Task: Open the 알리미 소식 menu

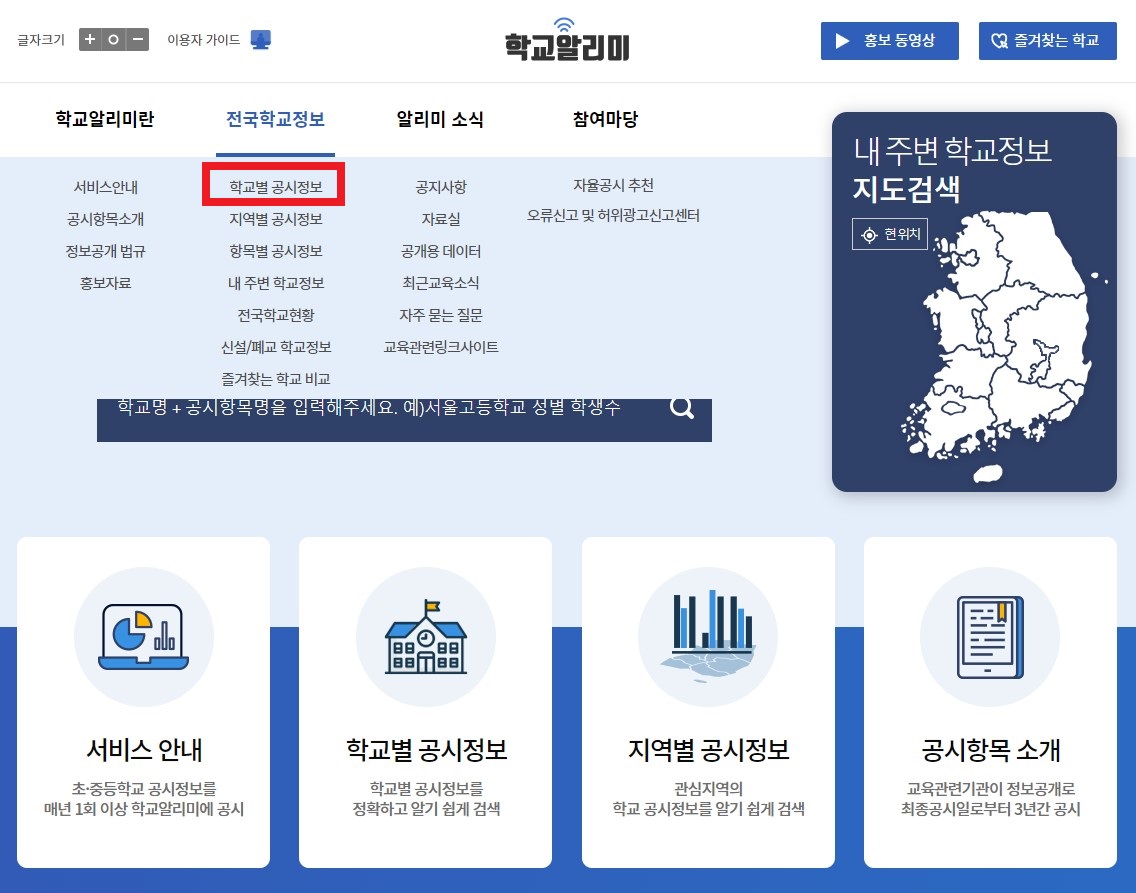Action: point(438,119)
